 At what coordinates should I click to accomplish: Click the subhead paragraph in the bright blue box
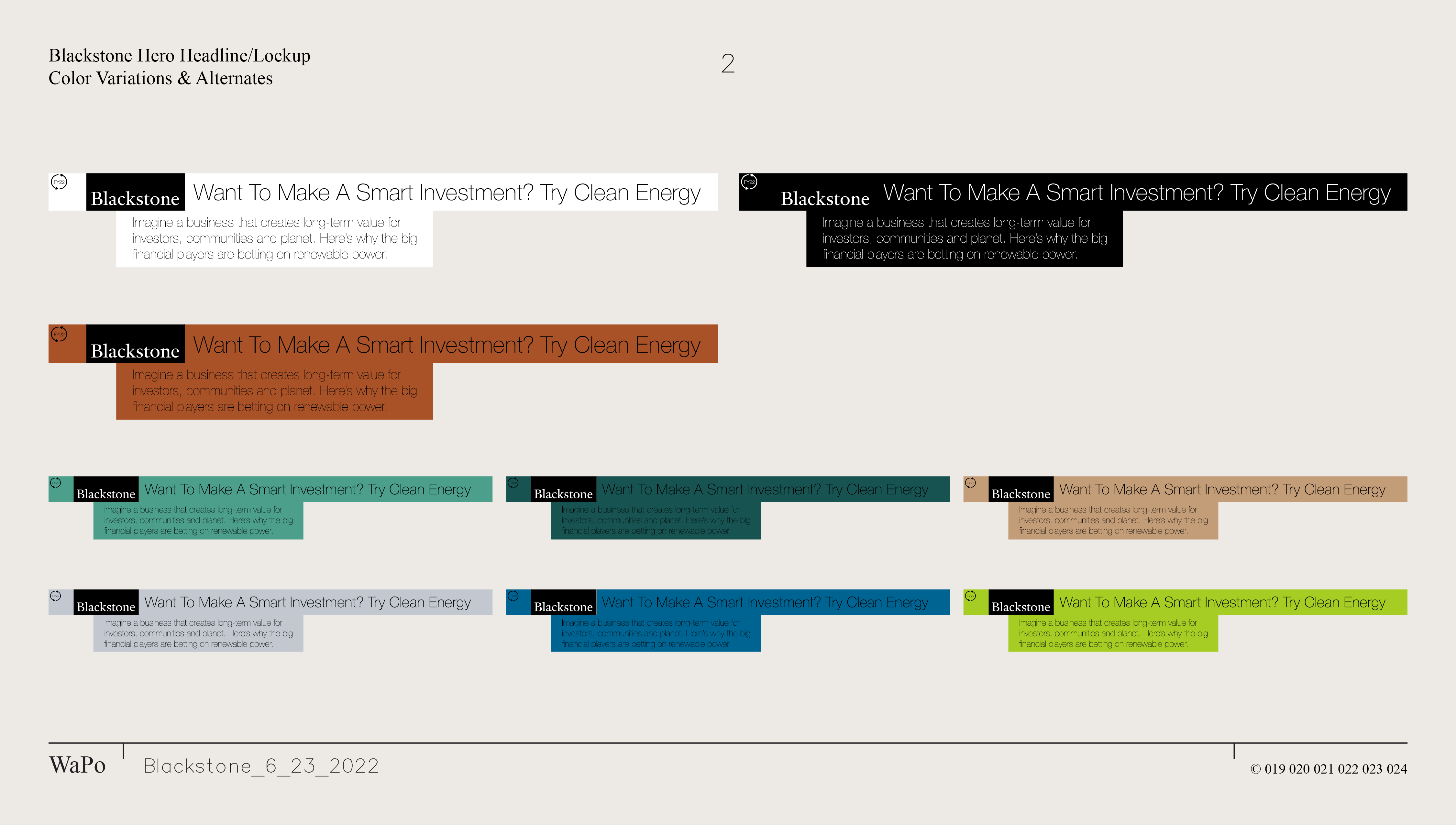[656, 633]
